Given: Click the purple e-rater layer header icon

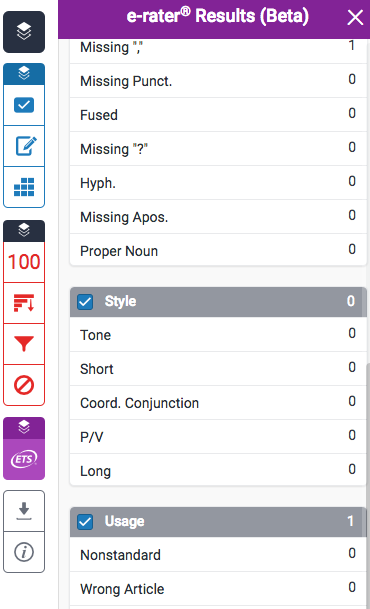Looking at the screenshot, I should click(24, 428).
